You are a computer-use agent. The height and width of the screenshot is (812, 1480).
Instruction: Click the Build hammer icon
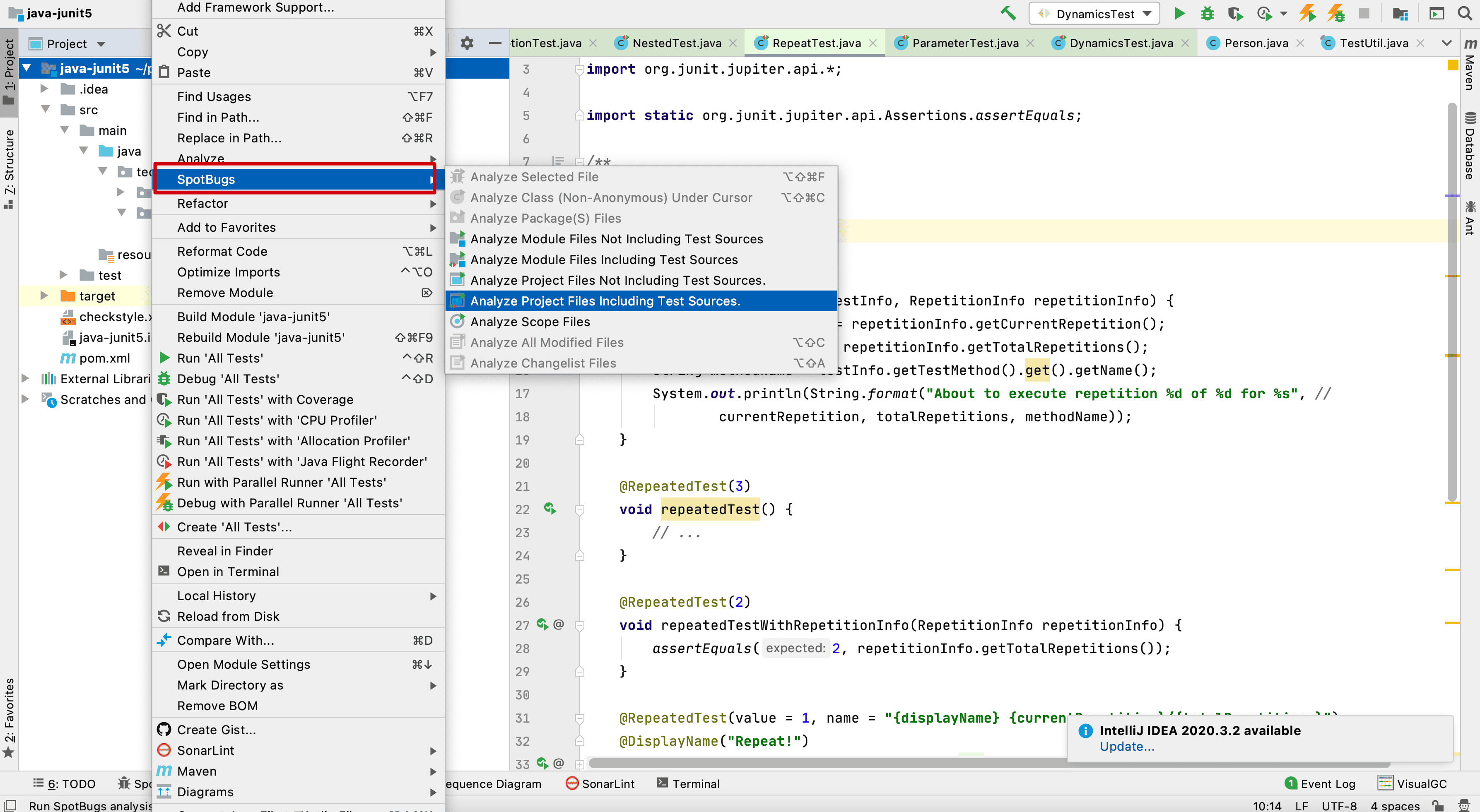click(x=1008, y=13)
